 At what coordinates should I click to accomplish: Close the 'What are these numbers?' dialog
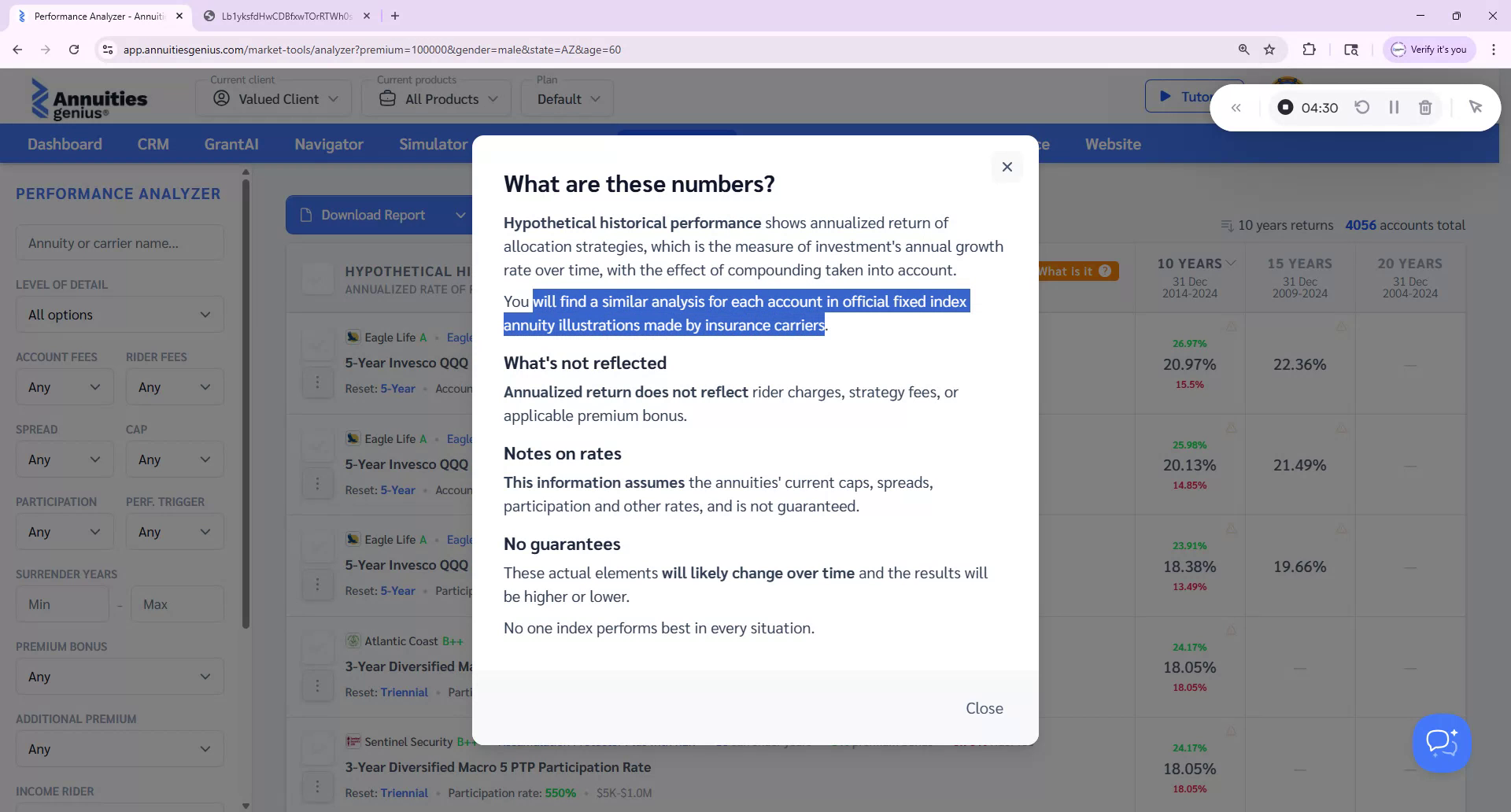coord(1007,167)
